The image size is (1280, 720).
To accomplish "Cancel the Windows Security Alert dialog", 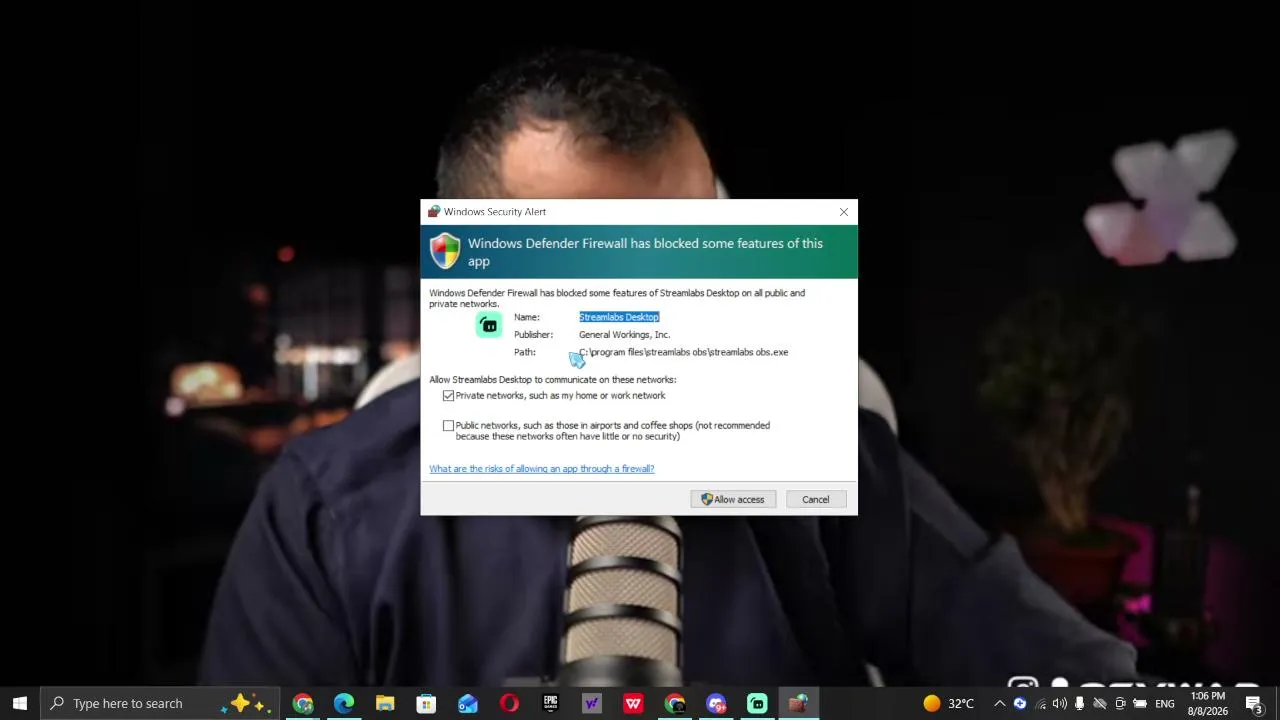I will click(x=815, y=499).
